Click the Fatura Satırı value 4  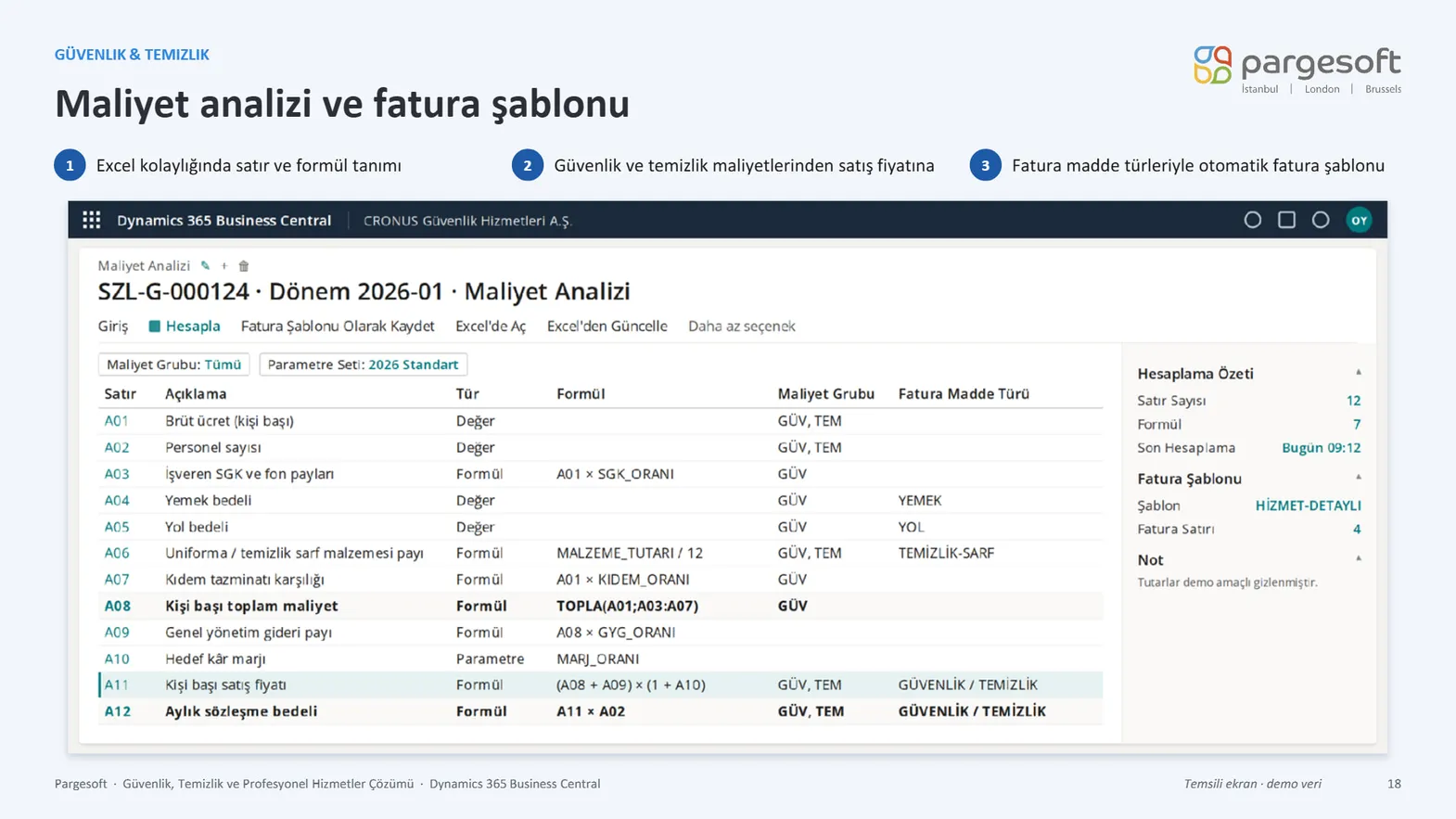click(x=1357, y=530)
